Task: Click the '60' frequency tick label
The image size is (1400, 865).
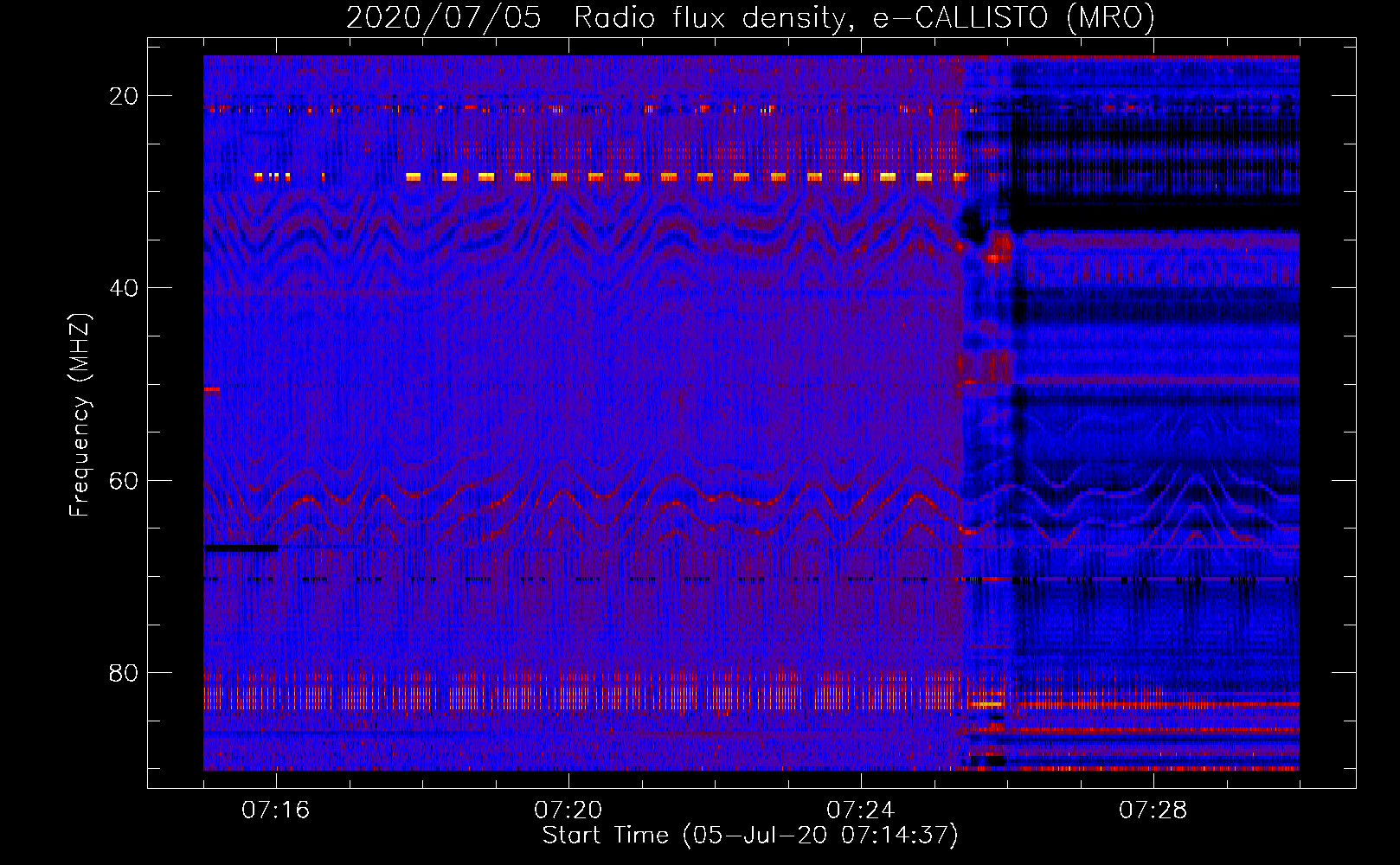Action: click(x=125, y=480)
